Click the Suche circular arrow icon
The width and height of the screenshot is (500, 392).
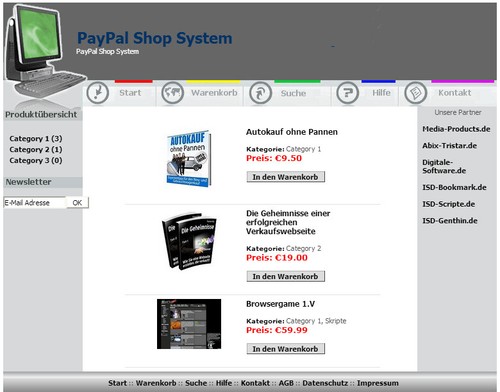[261, 93]
